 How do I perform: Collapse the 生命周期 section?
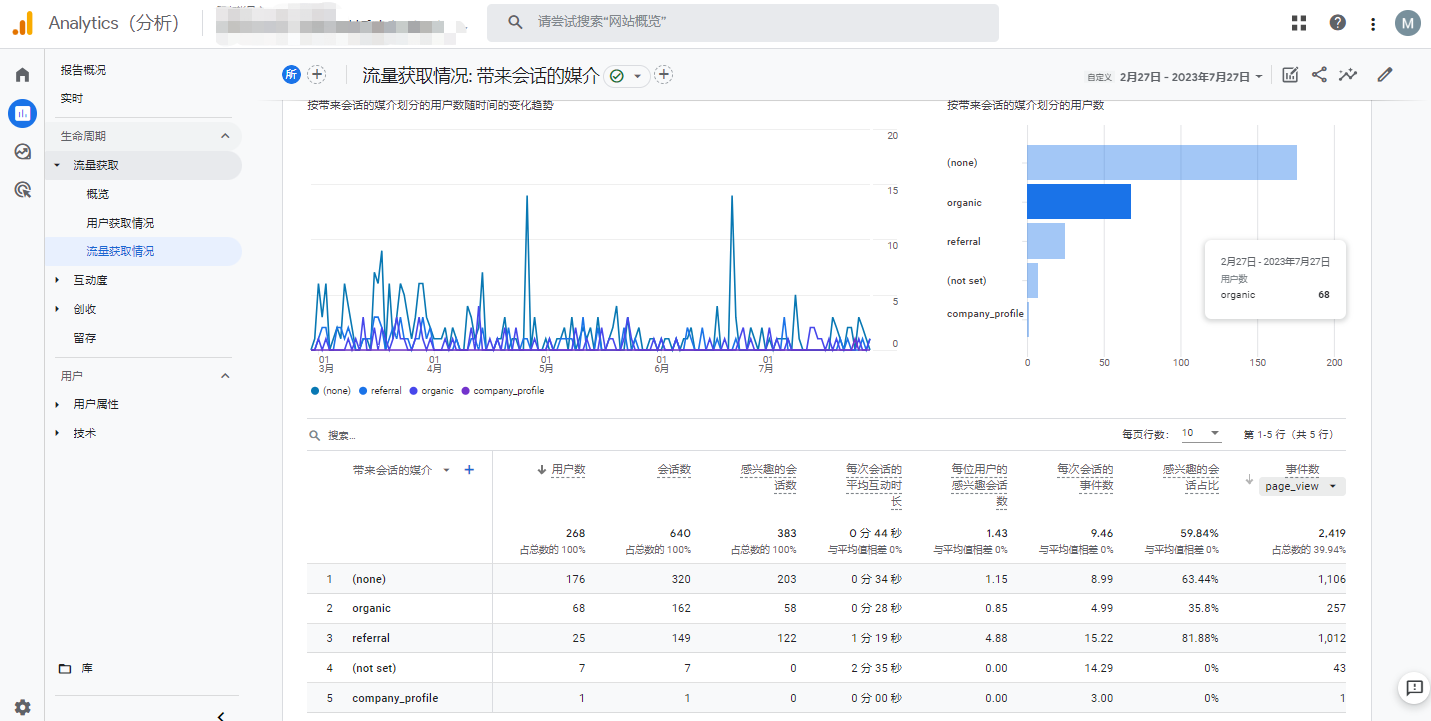[x=225, y=136]
